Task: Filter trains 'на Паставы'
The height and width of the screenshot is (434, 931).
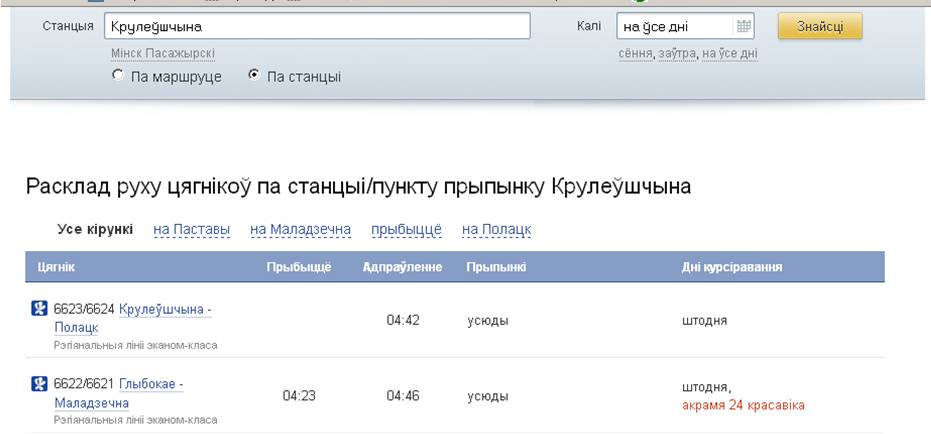Action: (x=192, y=230)
